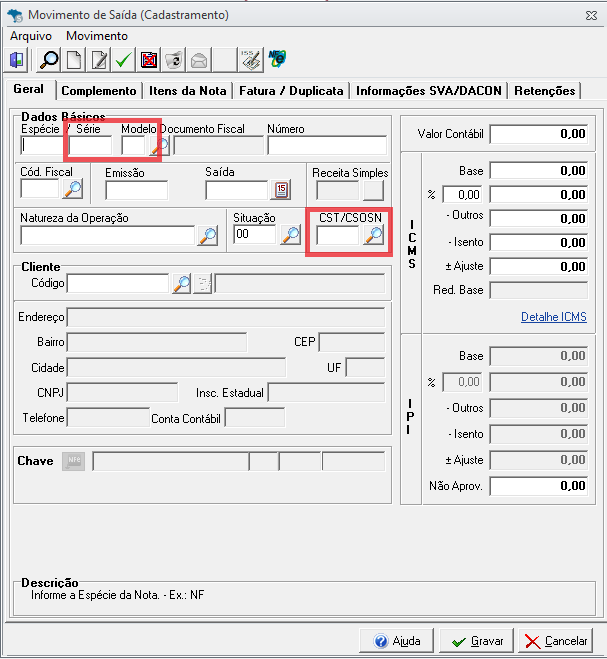Click the ICMS tax amount field beside the rate
The height and width of the screenshot is (659, 607).
pyautogui.click(x=539, y=195)
